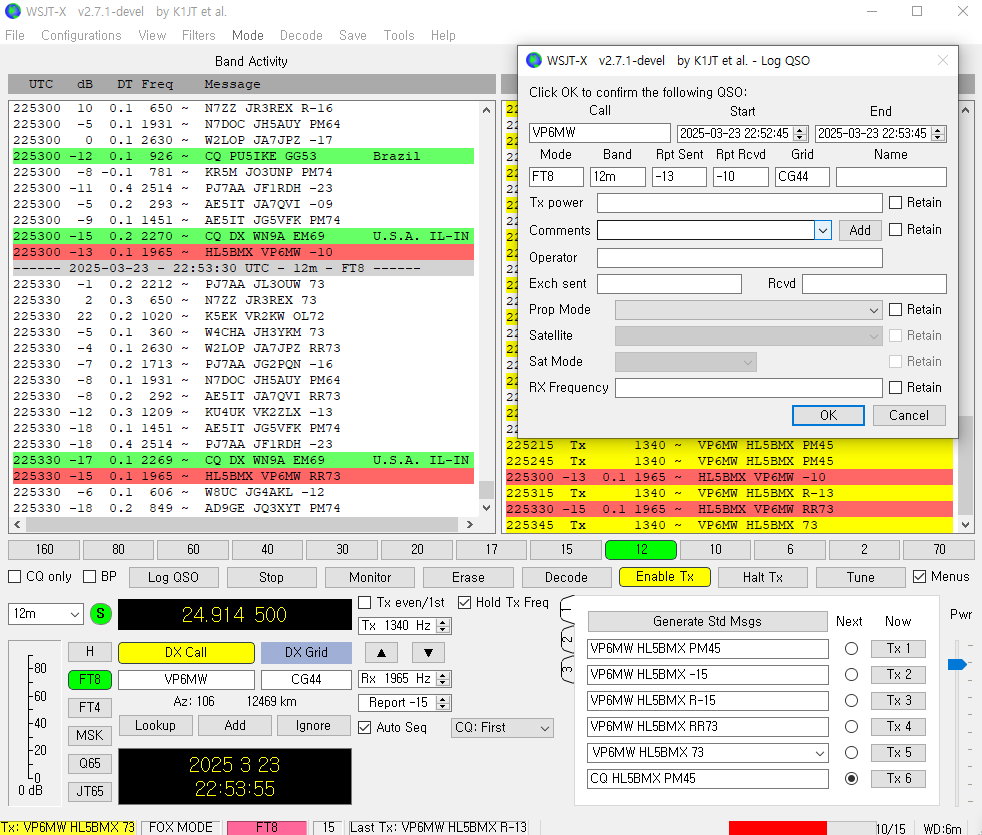Select the Q65 mode button
The image size is (982, 835).
coord(90,763)
